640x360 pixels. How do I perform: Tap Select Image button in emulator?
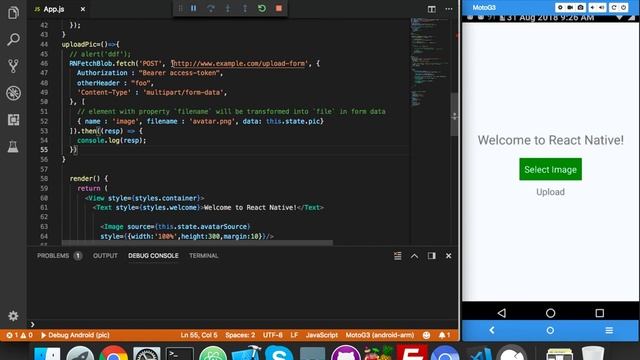click(x=550, y=169)
